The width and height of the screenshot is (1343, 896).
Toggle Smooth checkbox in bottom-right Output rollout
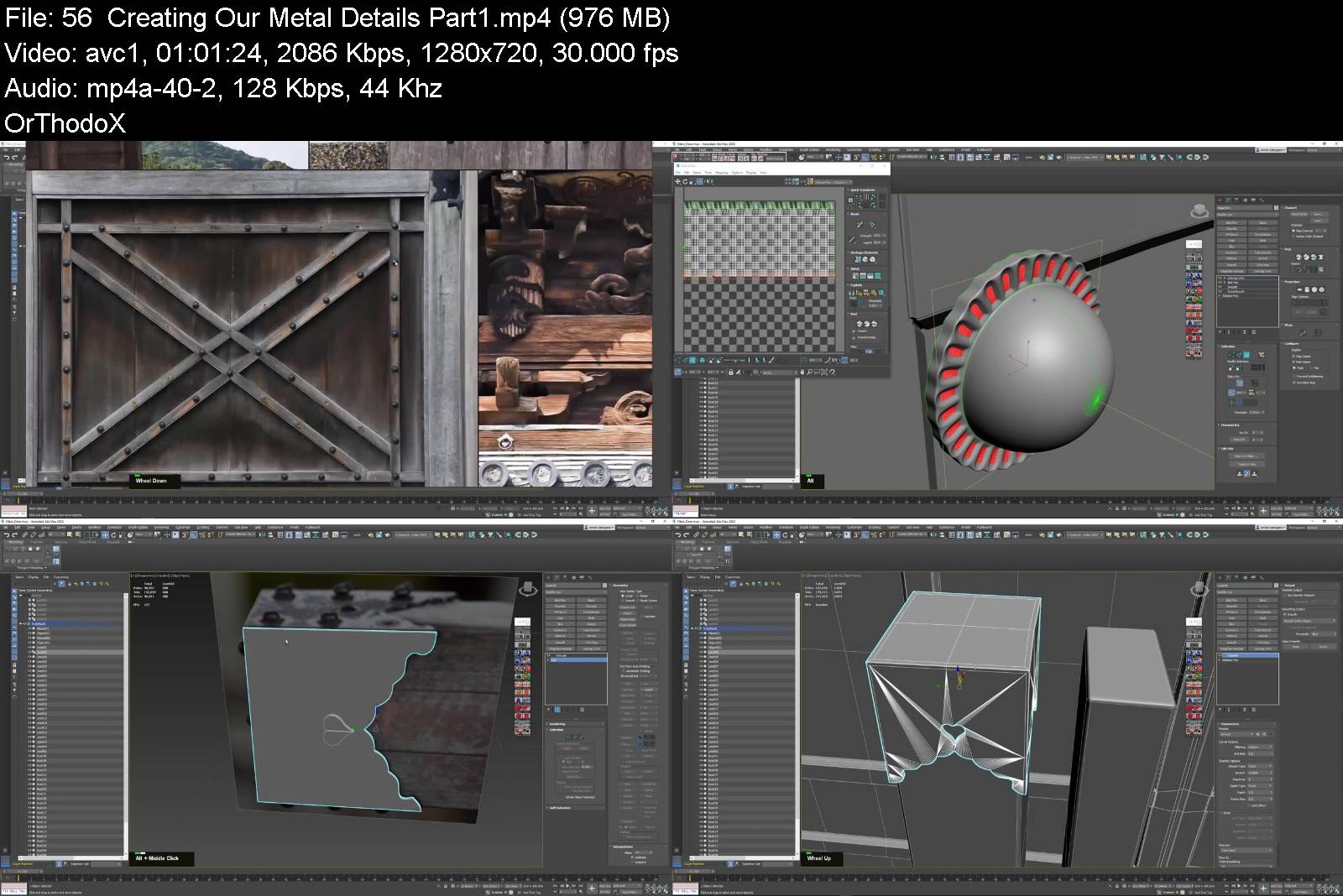1284,614
